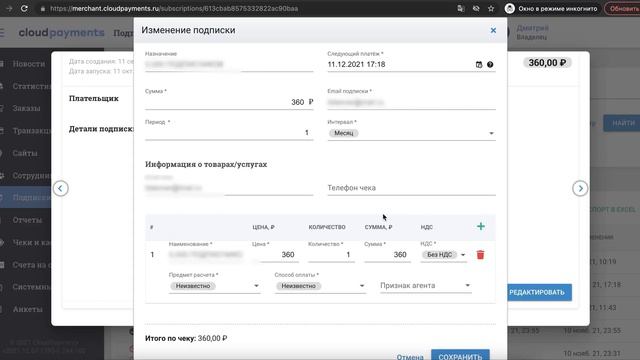The width and height of the screenshot is (640, 360).
Task: Click the Назначение field
Action: point(229,64)
